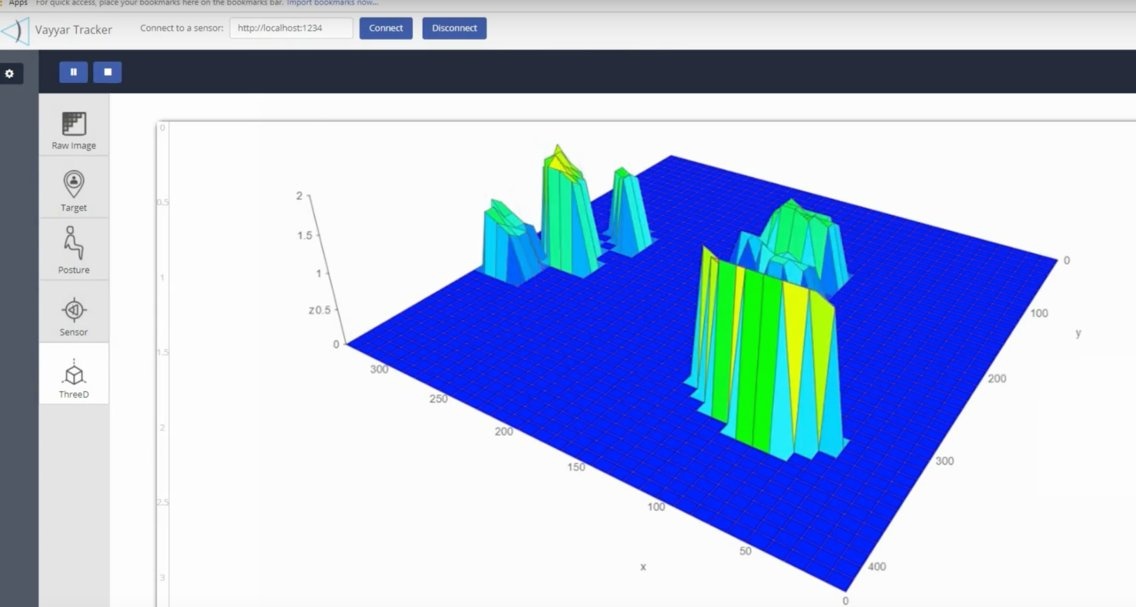Screen dimensions: 1136x607
Task: Click the y axis label on plot
Action: 1078,333
